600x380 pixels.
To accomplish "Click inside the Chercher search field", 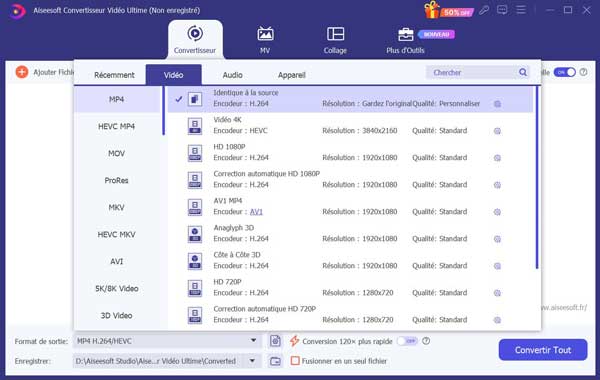I will pyautogui.click(x=473, y=72).
